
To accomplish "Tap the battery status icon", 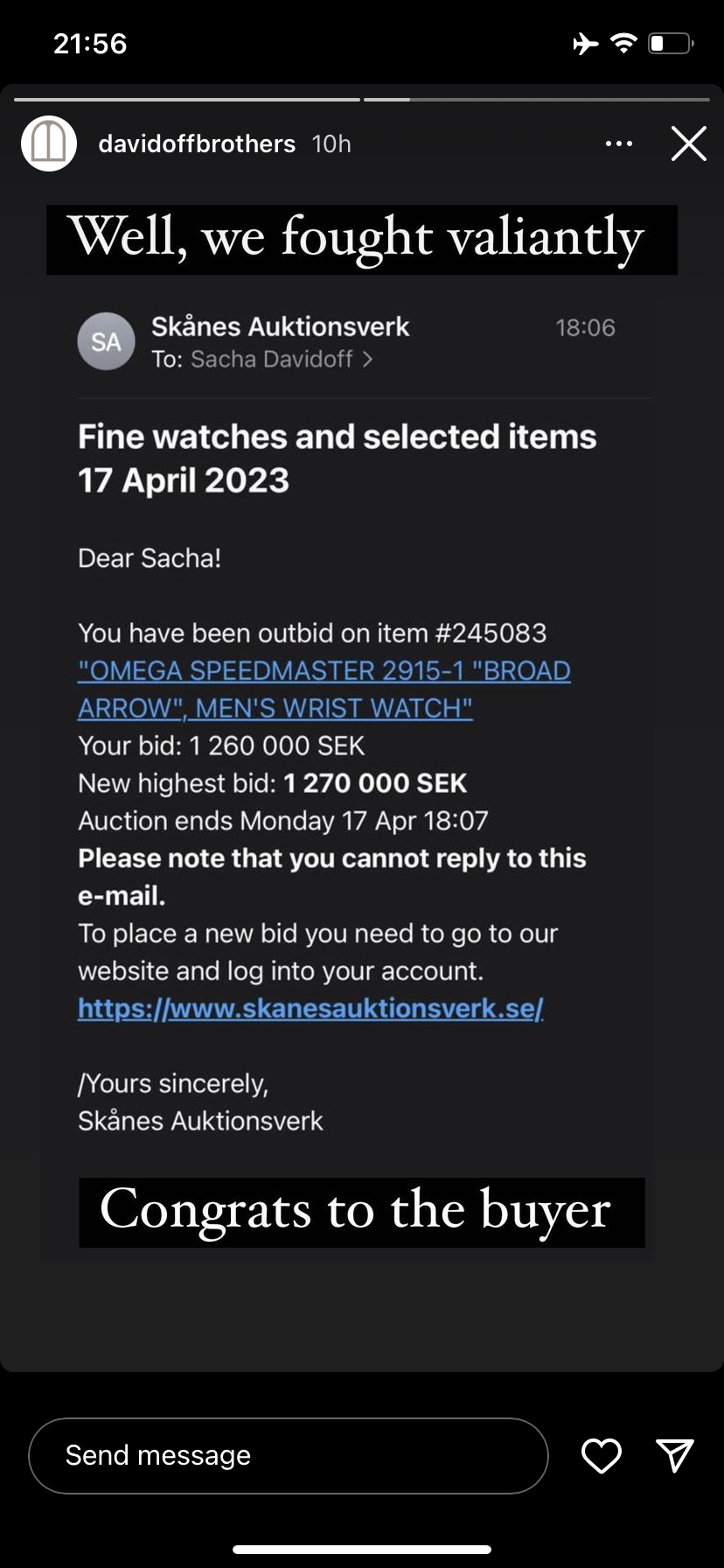I will tap(671, 43).
